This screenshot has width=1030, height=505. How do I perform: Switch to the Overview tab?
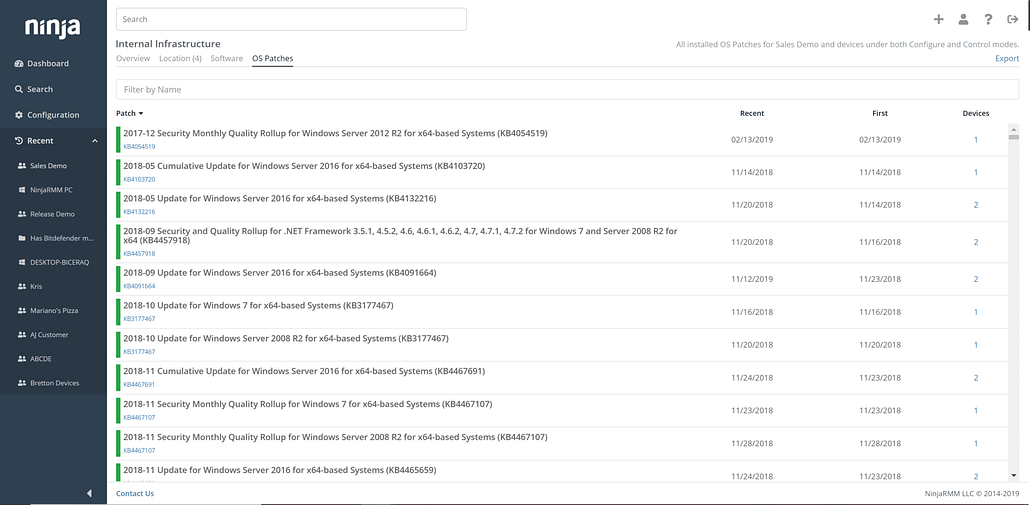(133, 59)
